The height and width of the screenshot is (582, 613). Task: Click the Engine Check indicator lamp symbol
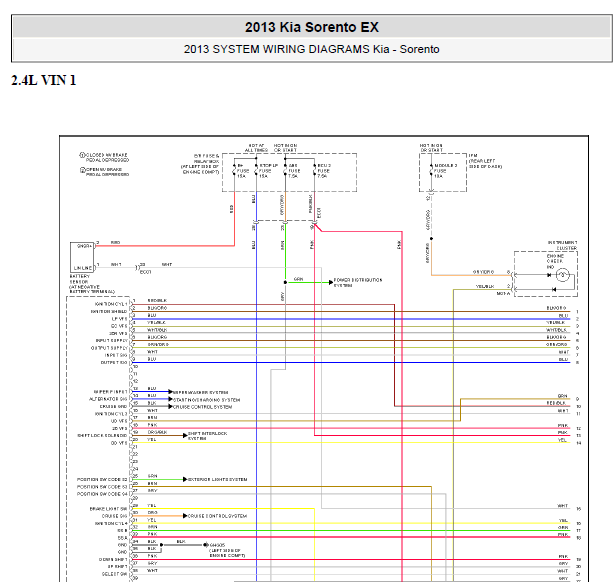click(562, 275)
